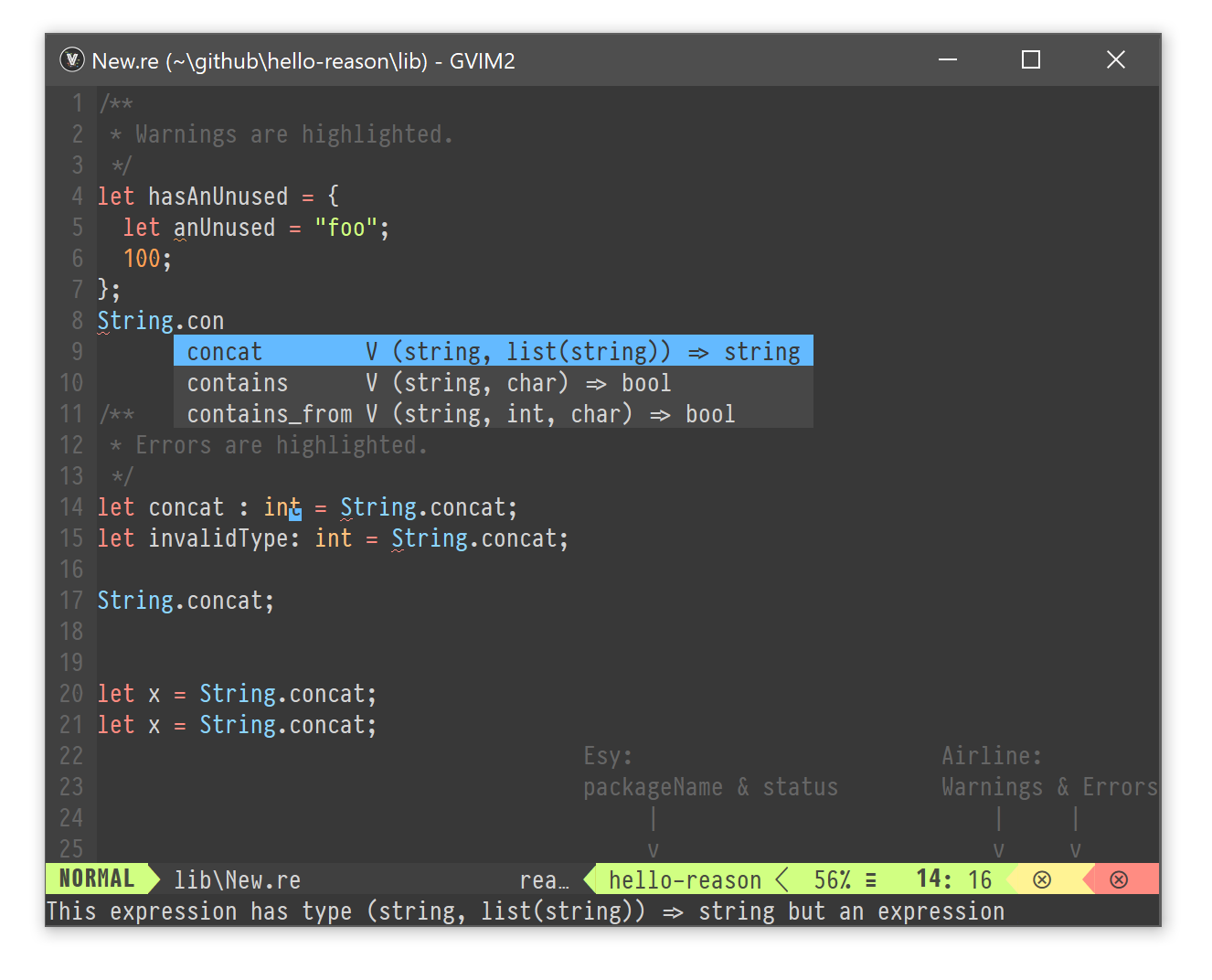Click line number 16 in gutter

pos(71,569)
